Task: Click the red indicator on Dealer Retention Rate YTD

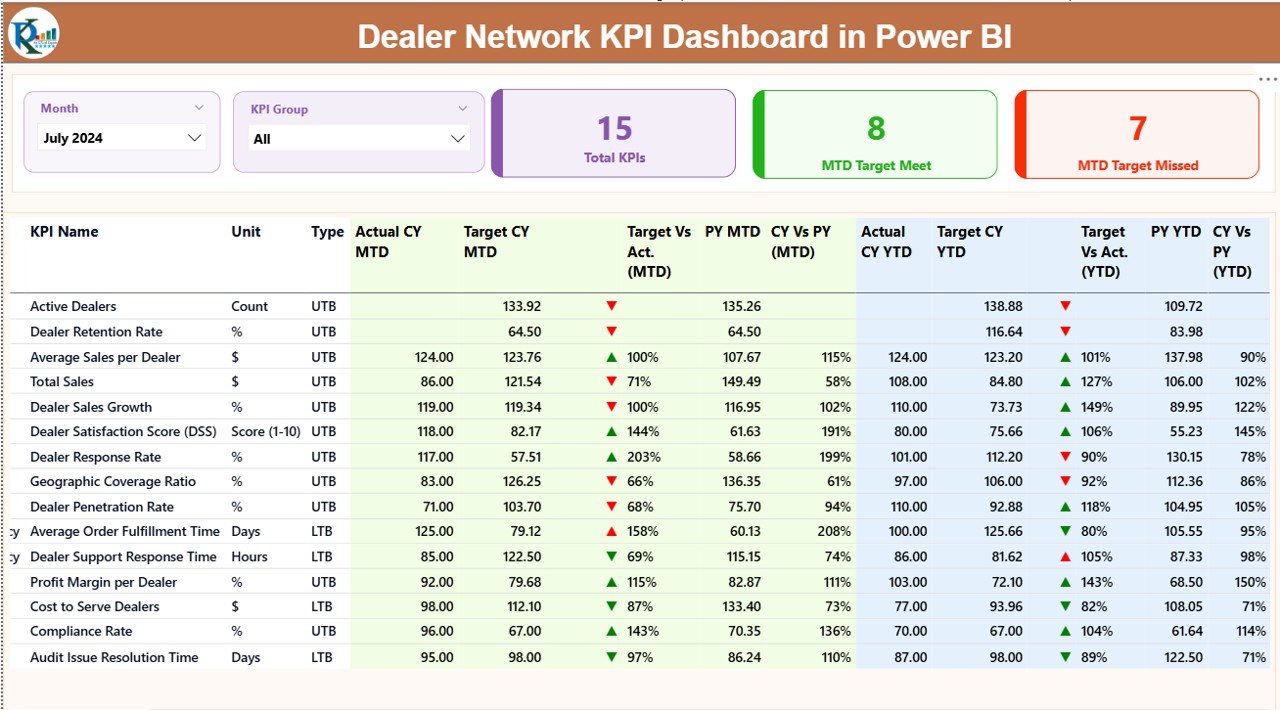Action: pos(1063,331)
